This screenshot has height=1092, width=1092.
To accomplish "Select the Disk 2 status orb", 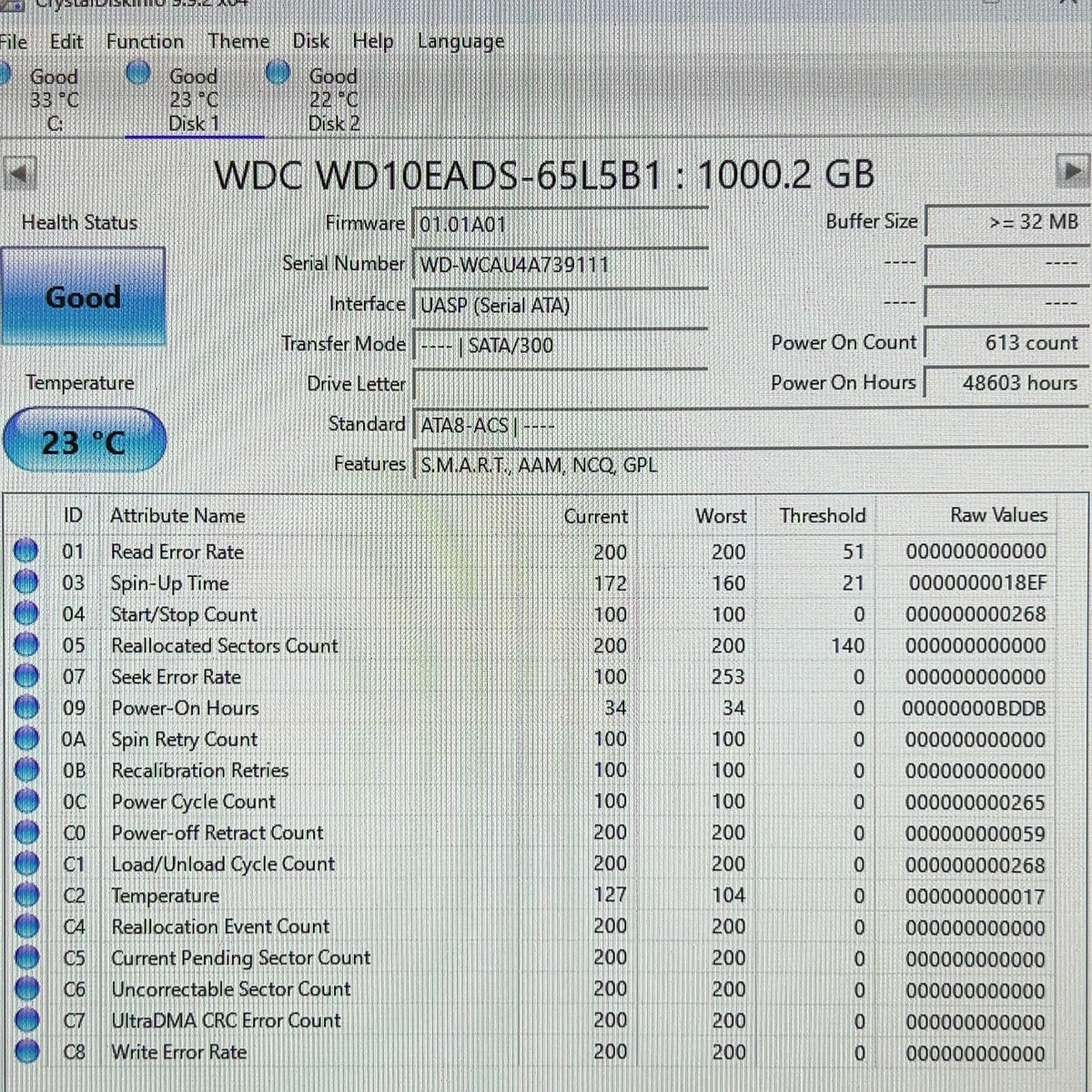I will click(278, 72).
